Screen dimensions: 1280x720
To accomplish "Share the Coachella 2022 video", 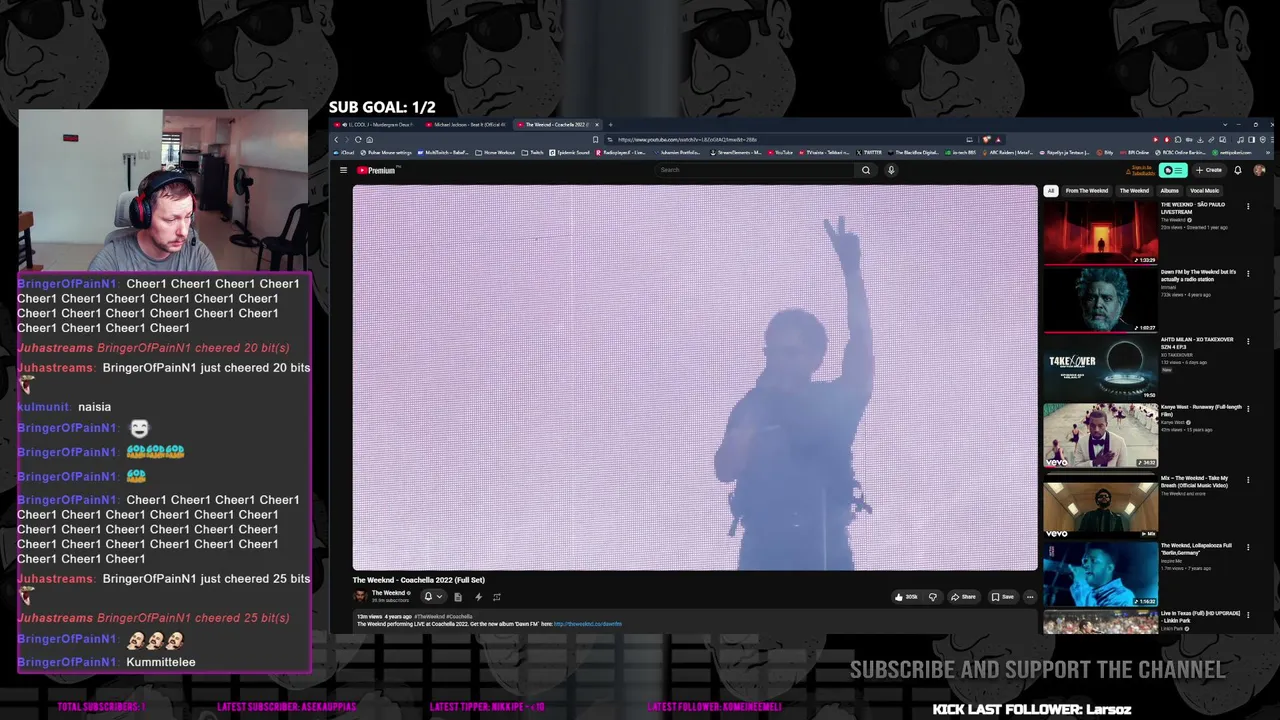I will tap(963, 597).
